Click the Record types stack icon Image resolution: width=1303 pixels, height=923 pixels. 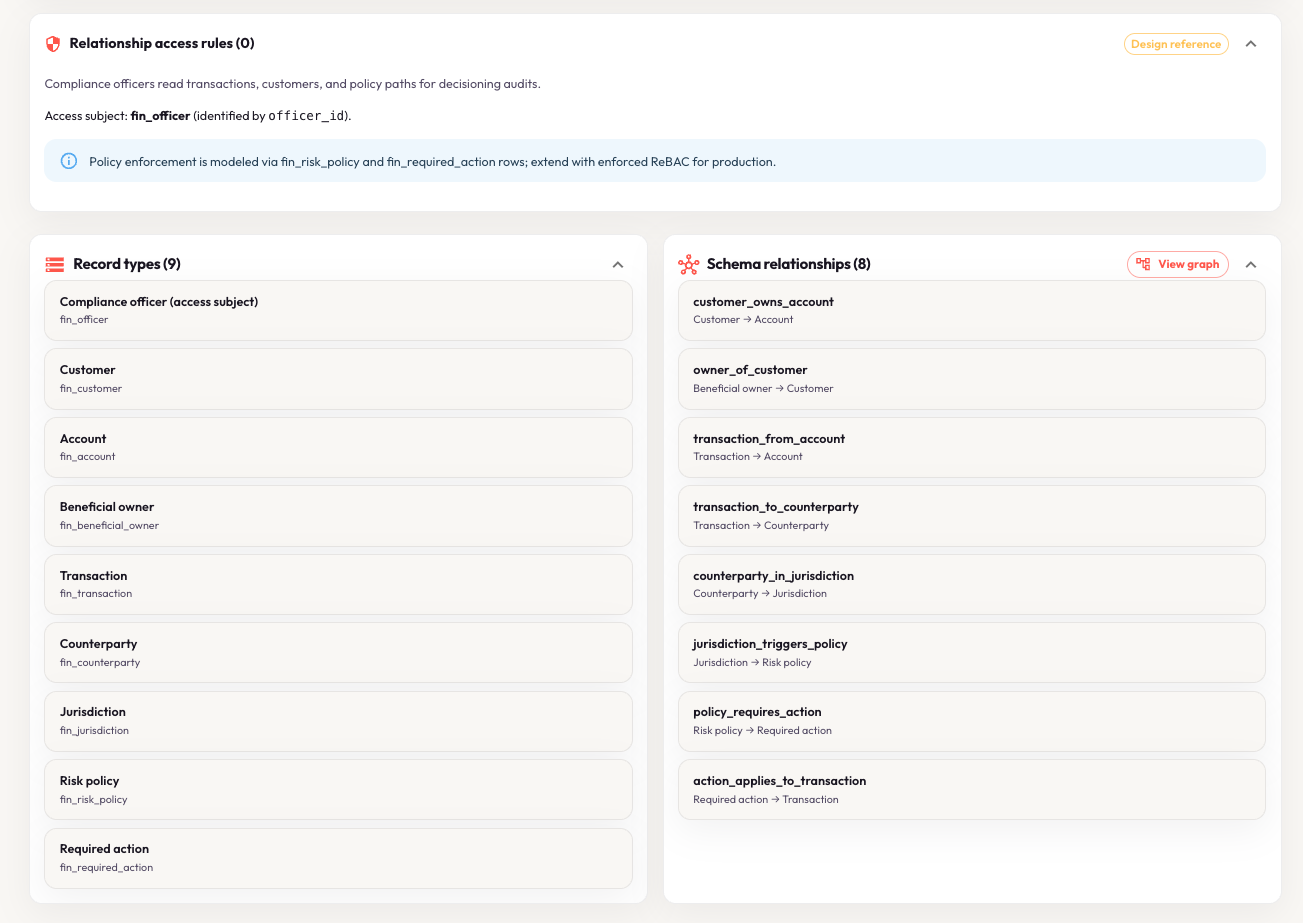pyautogui.click(x=55, y=265)
